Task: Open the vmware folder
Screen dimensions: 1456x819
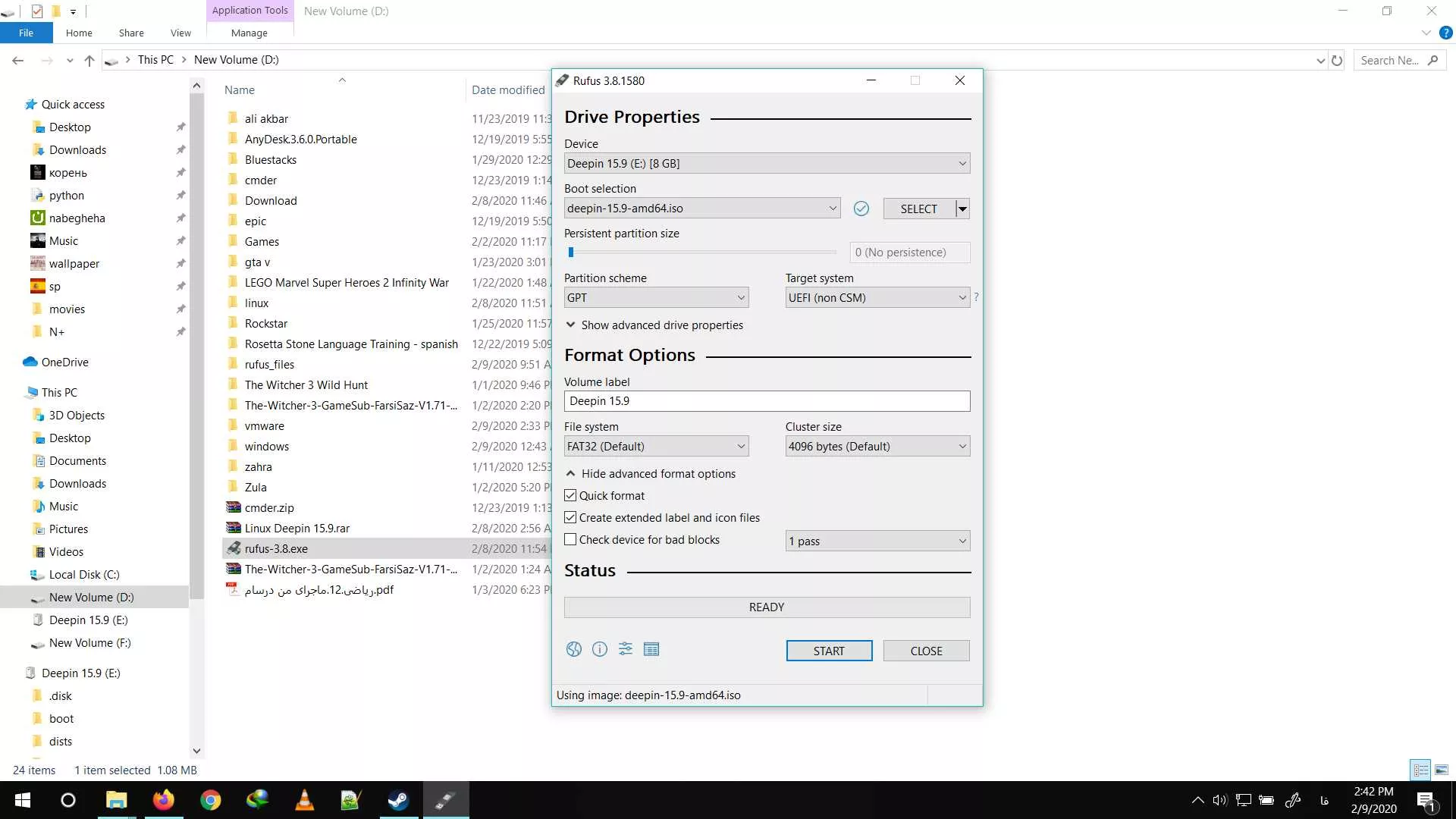Action: [x=264, y=425]
